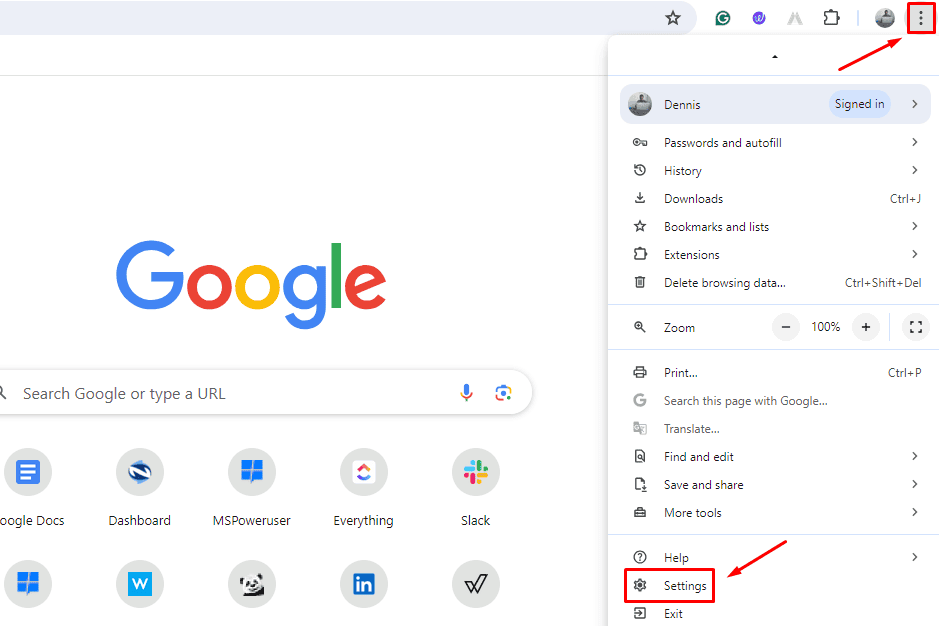Viewport: 939px width, 626px height.
Task: Choose Search this page with Google
Action: pyautogui.click(x=775, y=401)
